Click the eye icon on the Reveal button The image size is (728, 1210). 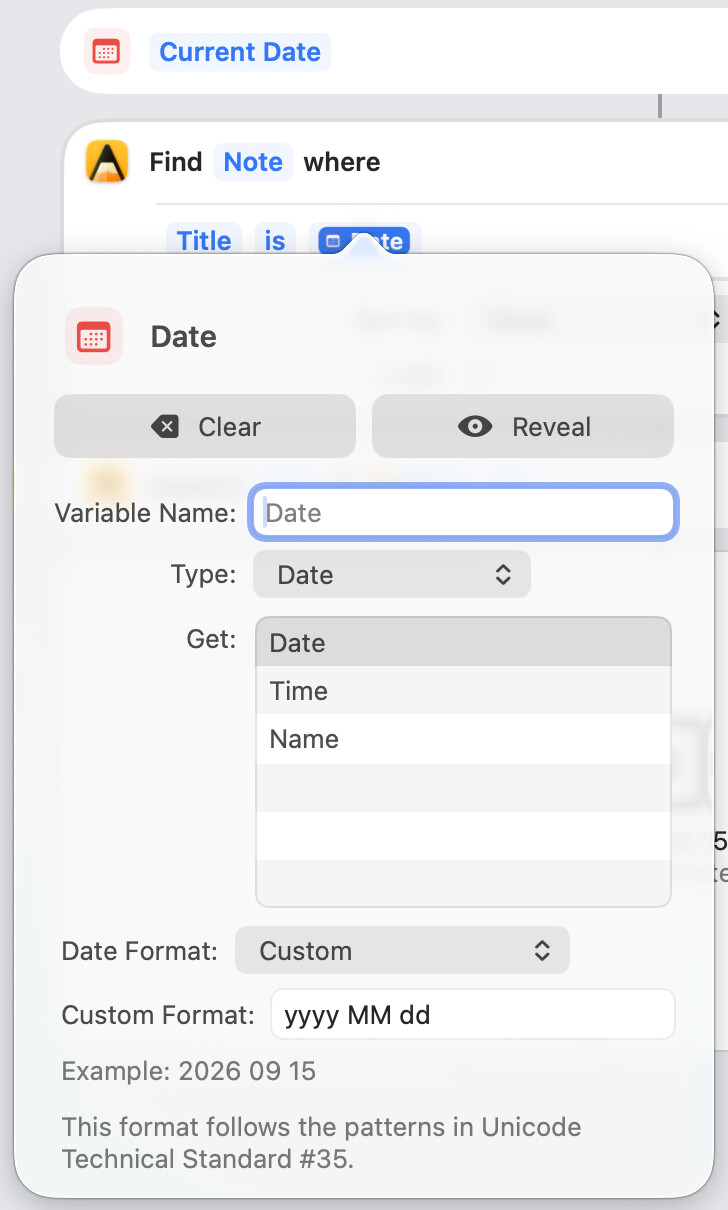[475, 427]
